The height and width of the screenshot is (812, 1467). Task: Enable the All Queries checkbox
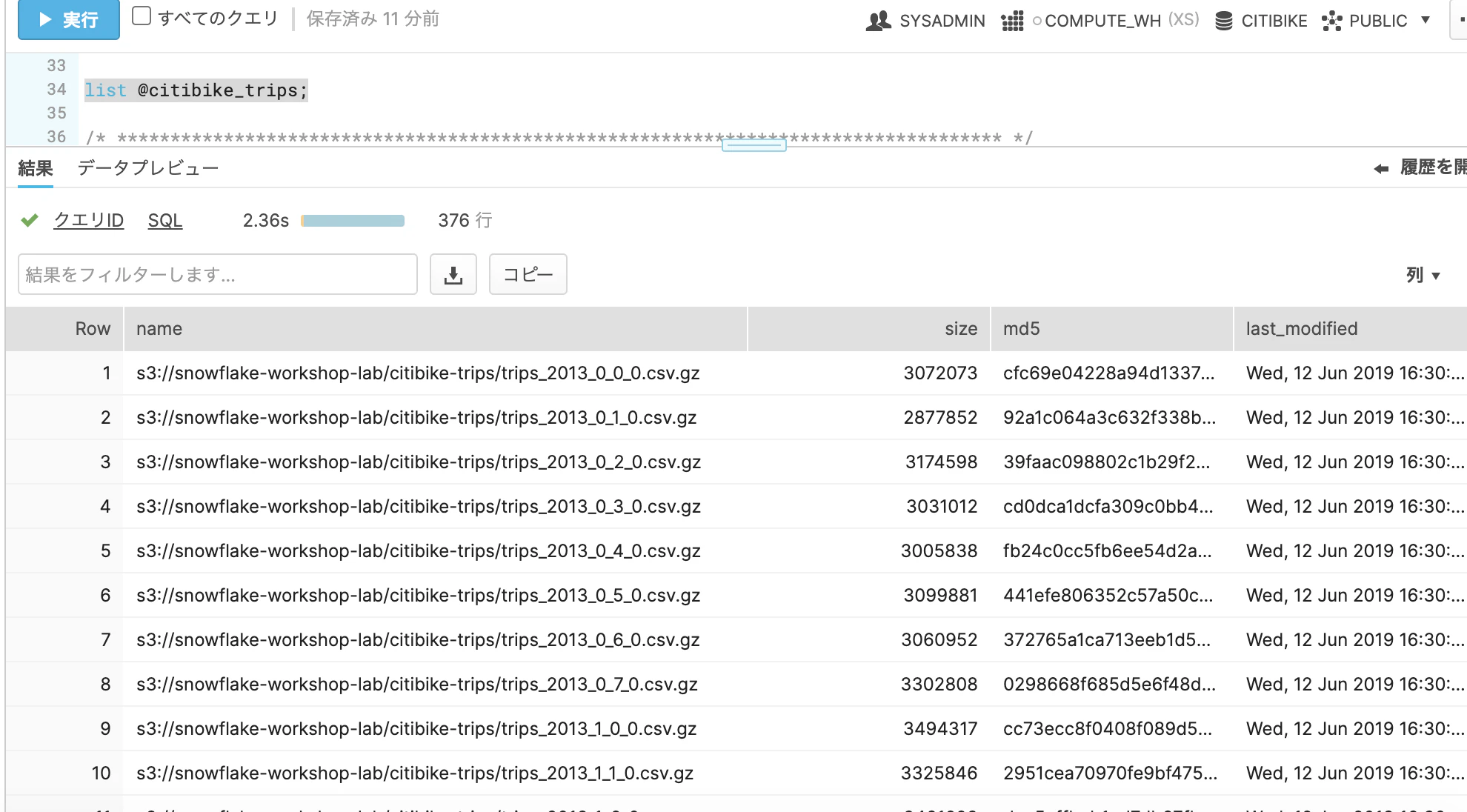click(x=142, y=16)
